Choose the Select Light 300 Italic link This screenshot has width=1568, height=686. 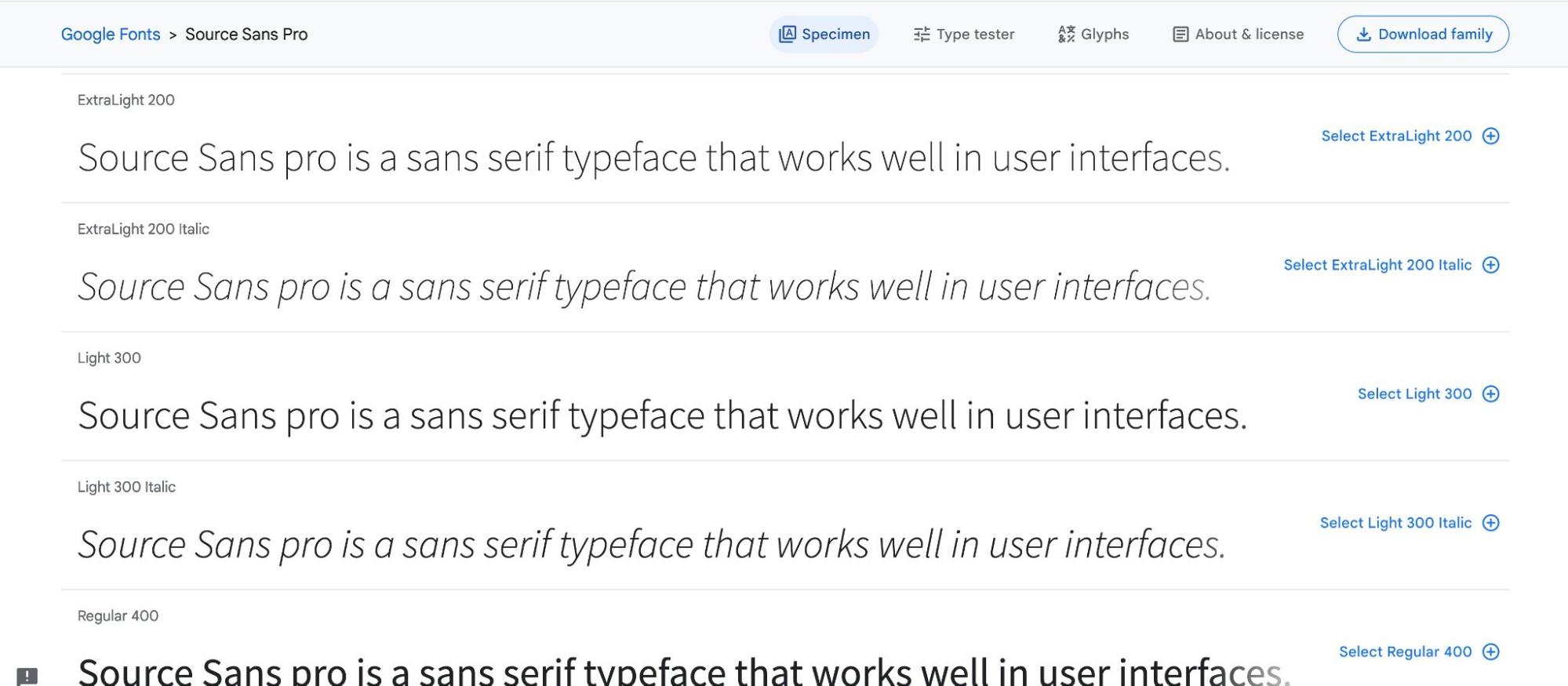coord(1395,523)
